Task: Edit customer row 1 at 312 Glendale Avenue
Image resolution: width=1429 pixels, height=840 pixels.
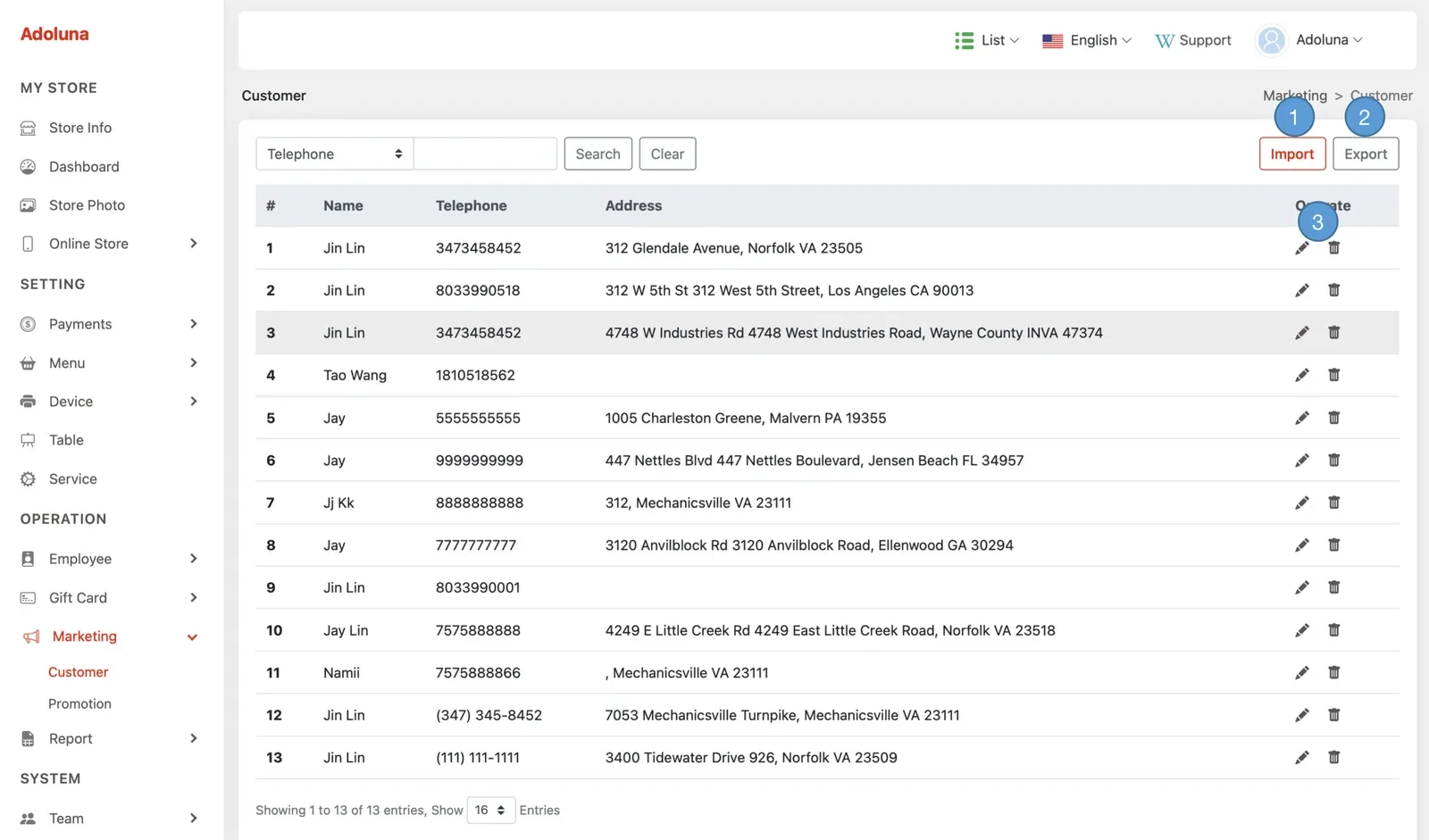Action: pos(1302,248)
